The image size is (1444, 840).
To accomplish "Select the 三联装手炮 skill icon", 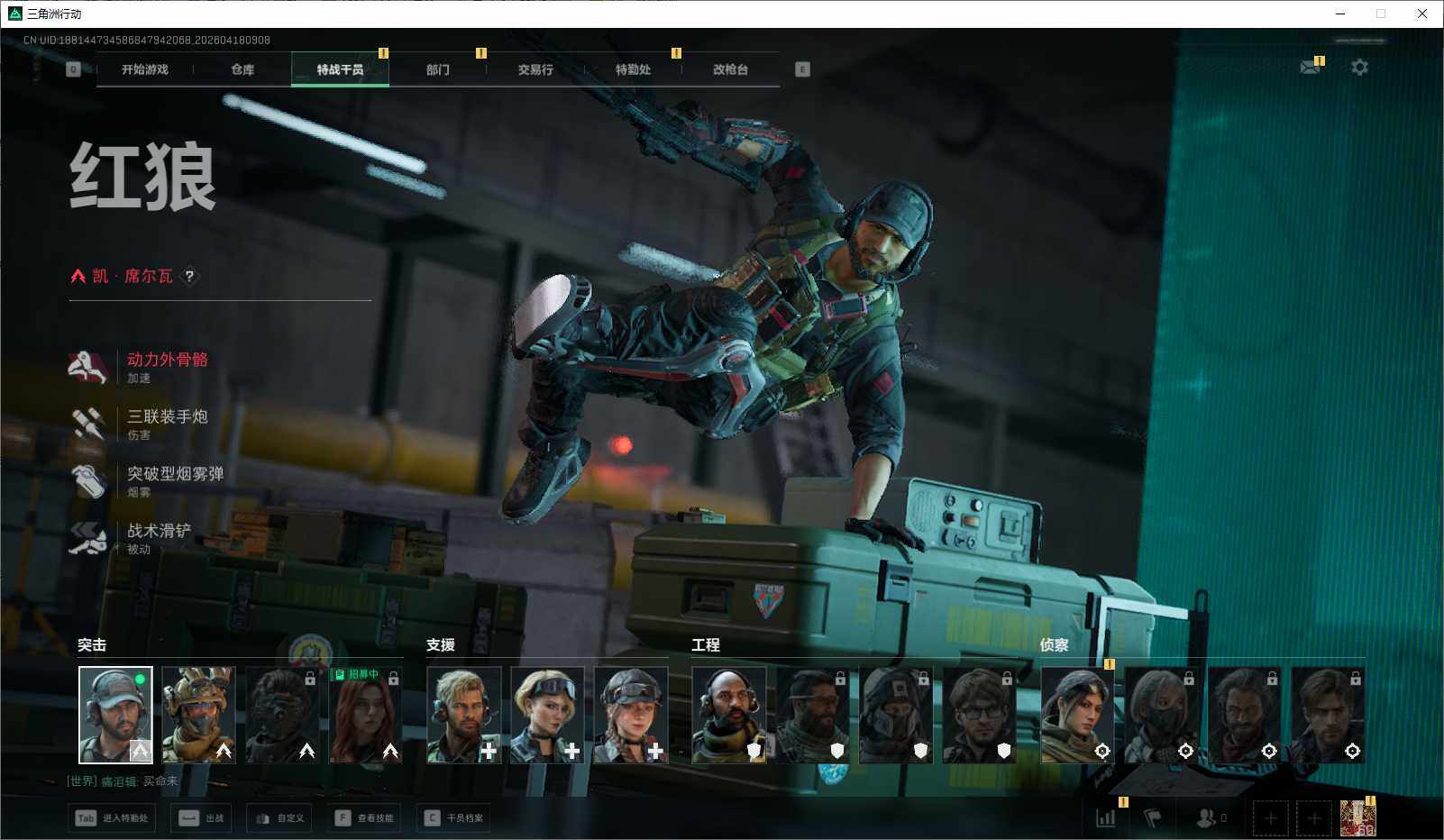I will (x=87, y=423).
